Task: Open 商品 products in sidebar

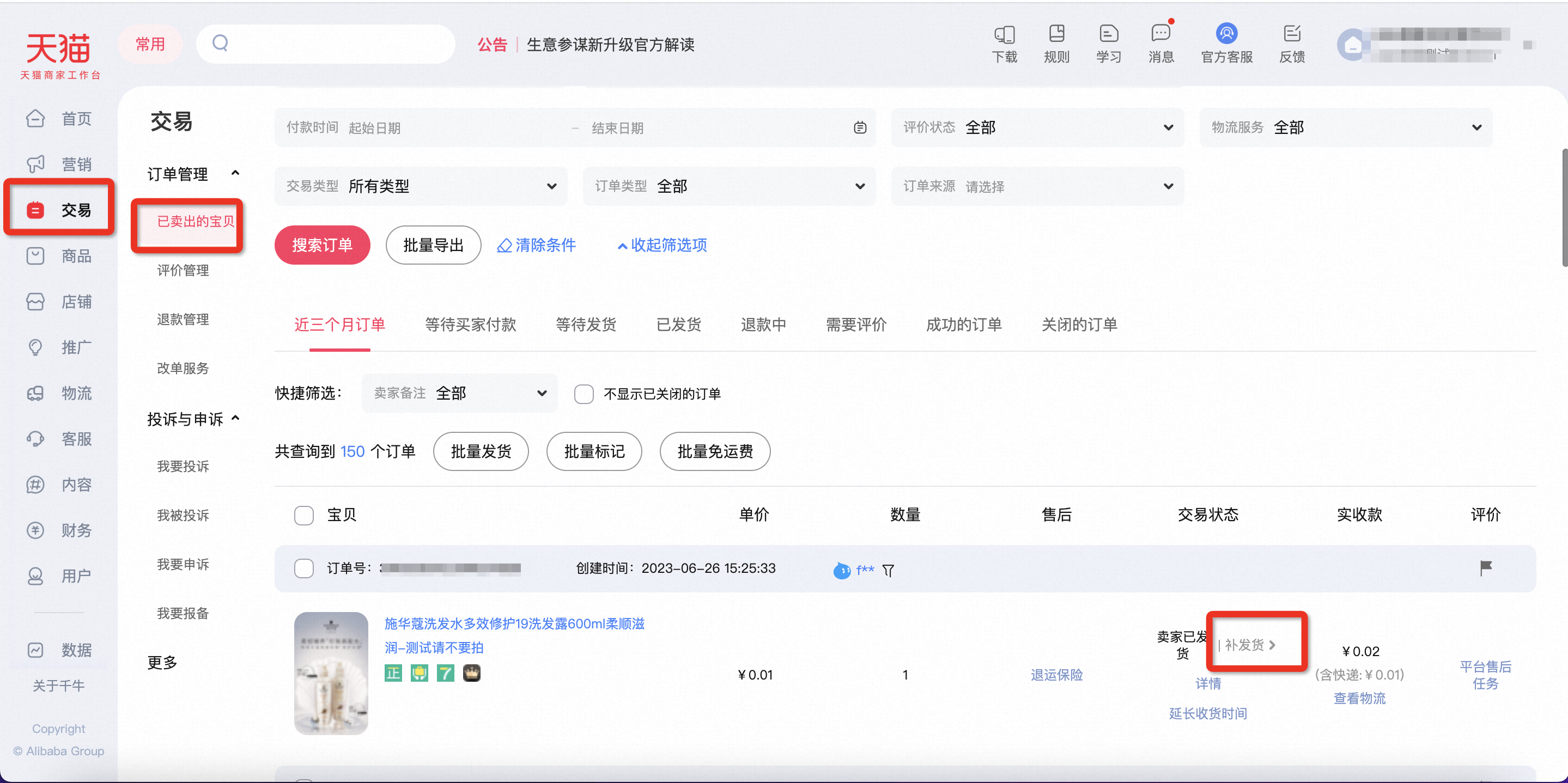Action: coord(59,256)
